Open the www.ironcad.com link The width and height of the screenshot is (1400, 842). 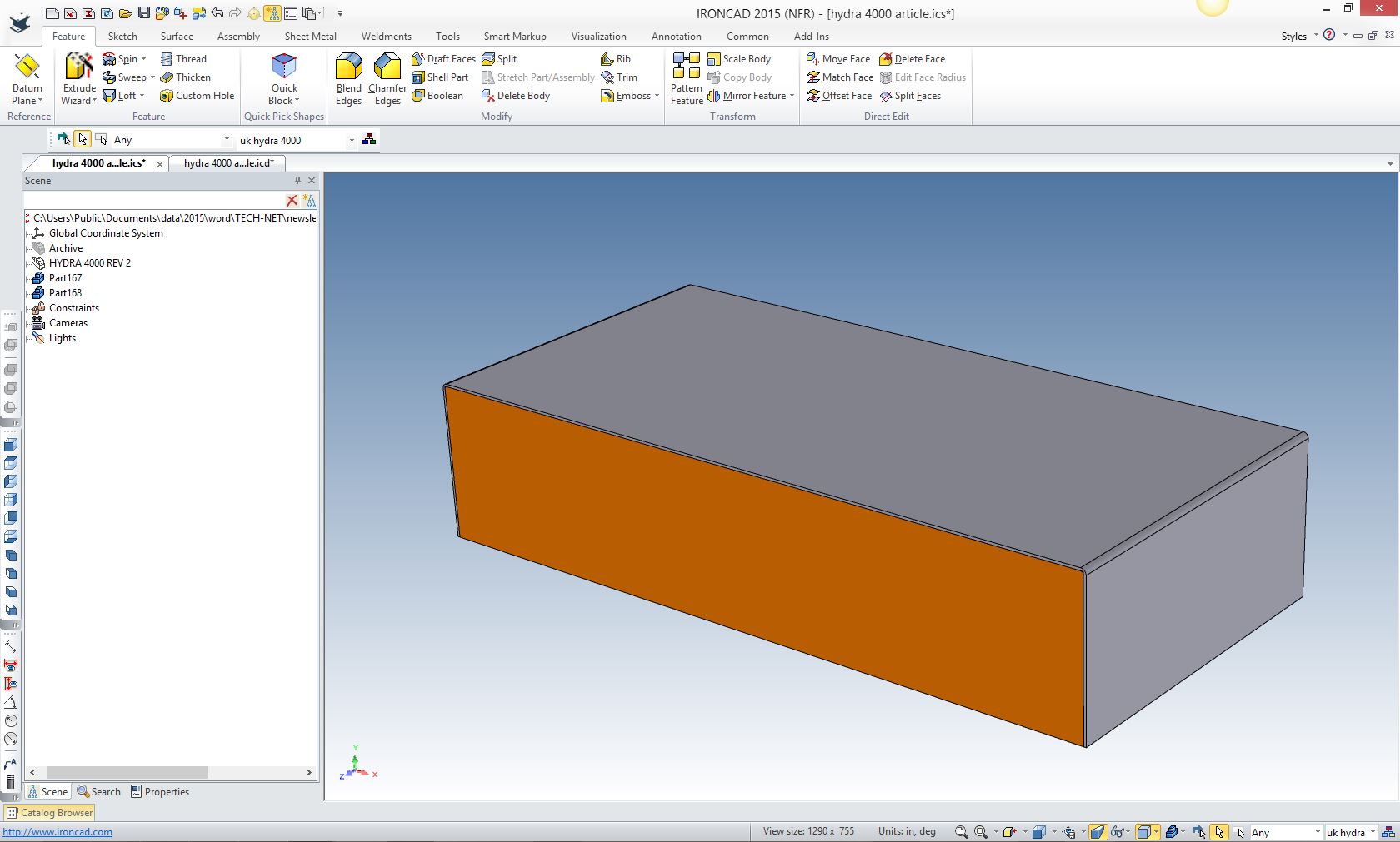click(57, 832)
